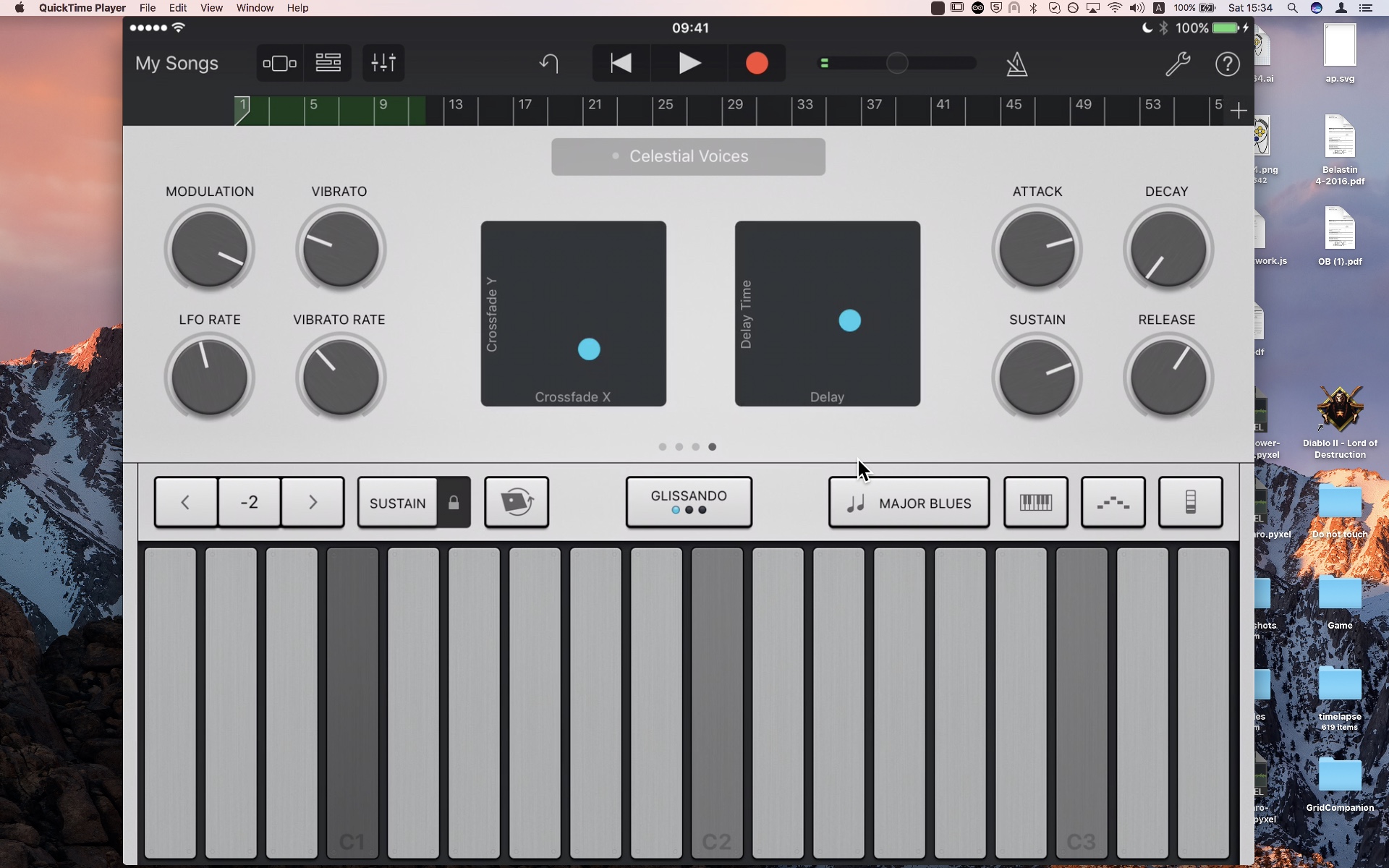Open the arpeggiator icon

1113,502
